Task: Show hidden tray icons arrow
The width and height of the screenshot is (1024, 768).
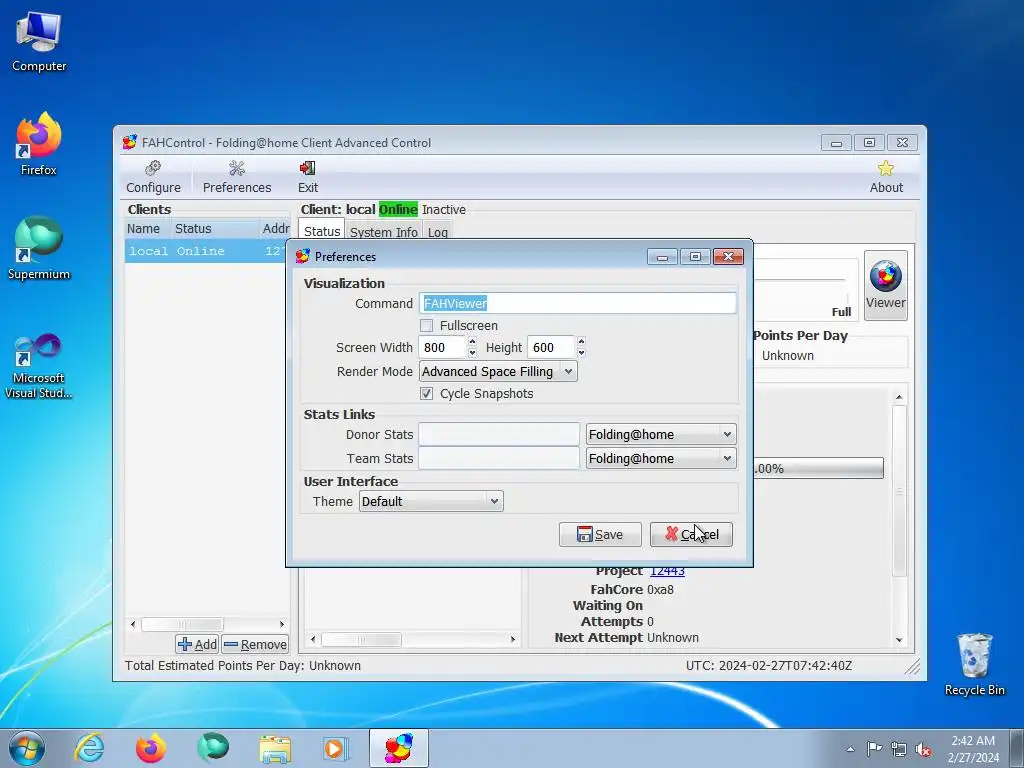Action: tap(850, 749)
